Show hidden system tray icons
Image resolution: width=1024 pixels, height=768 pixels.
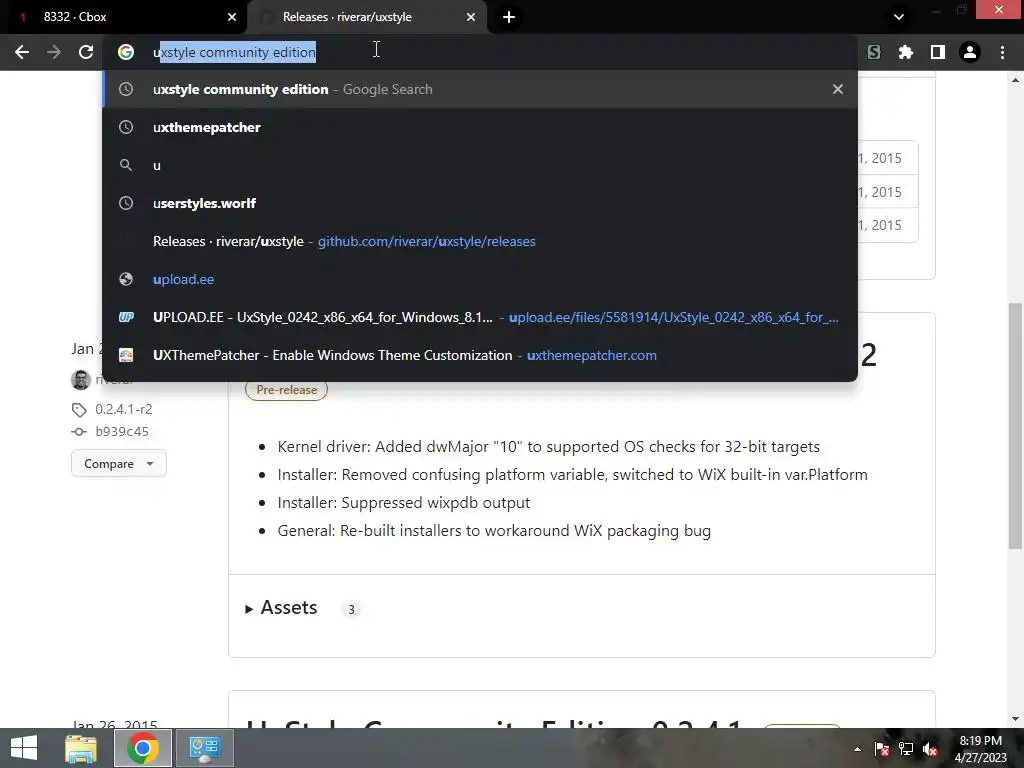(857, 750)
